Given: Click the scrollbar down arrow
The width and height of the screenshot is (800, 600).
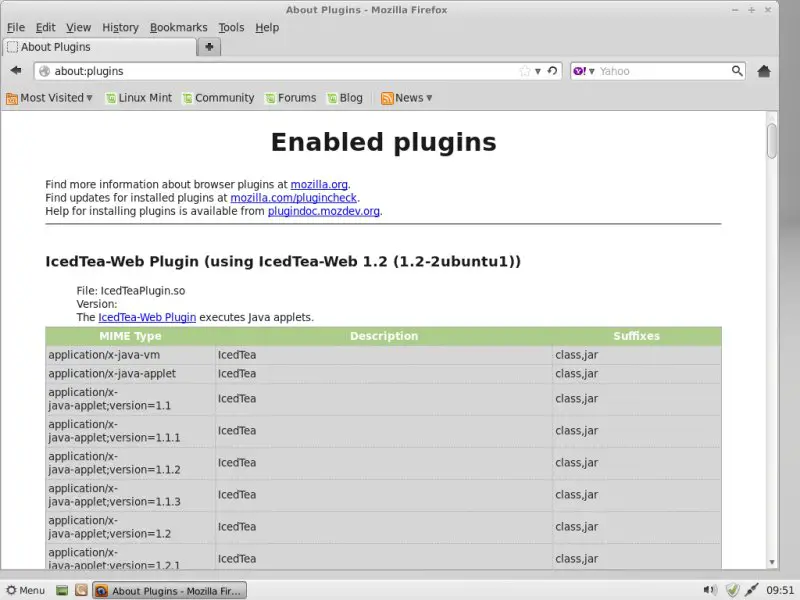Looking at the screenshot, I should coord(771,562).
